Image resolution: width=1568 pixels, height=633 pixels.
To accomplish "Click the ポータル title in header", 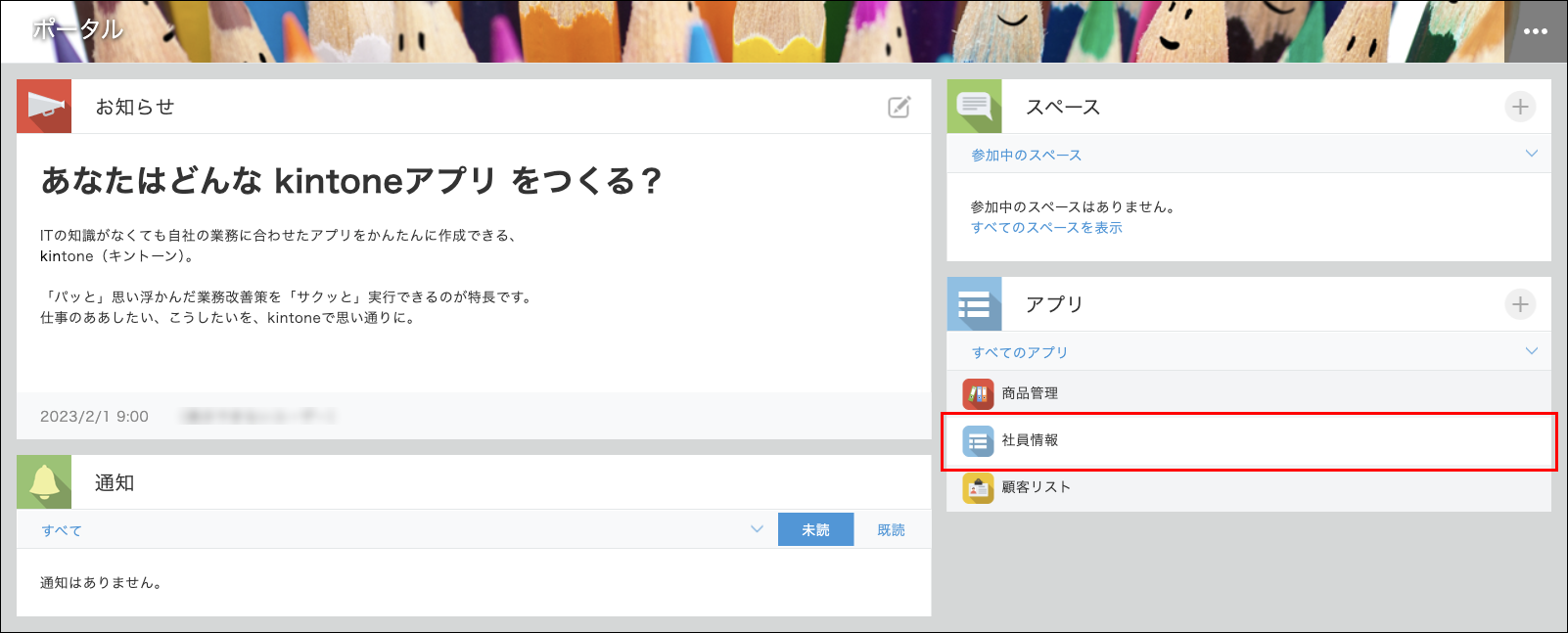I will [78, 29].
